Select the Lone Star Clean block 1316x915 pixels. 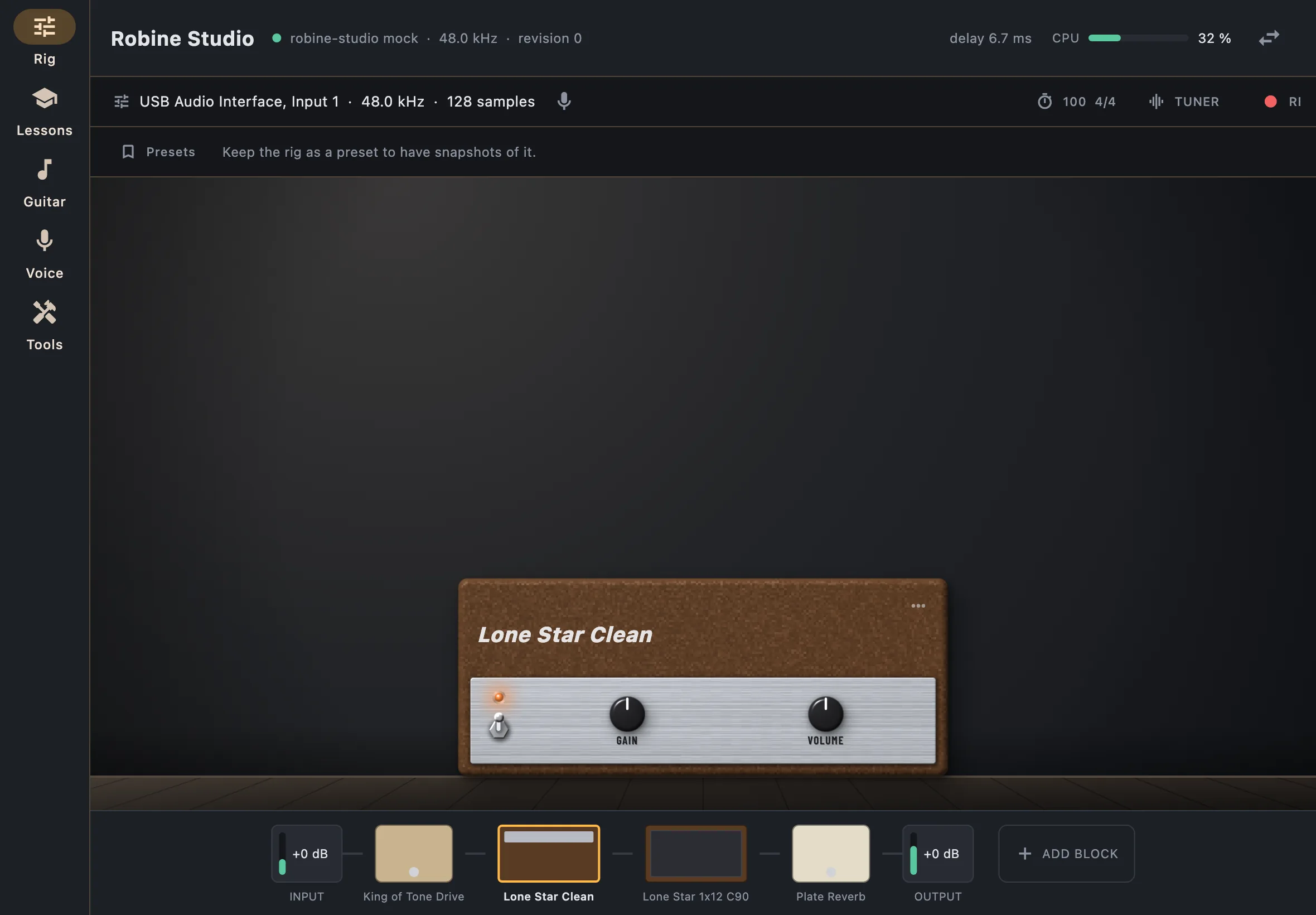(x=548, y=854)
